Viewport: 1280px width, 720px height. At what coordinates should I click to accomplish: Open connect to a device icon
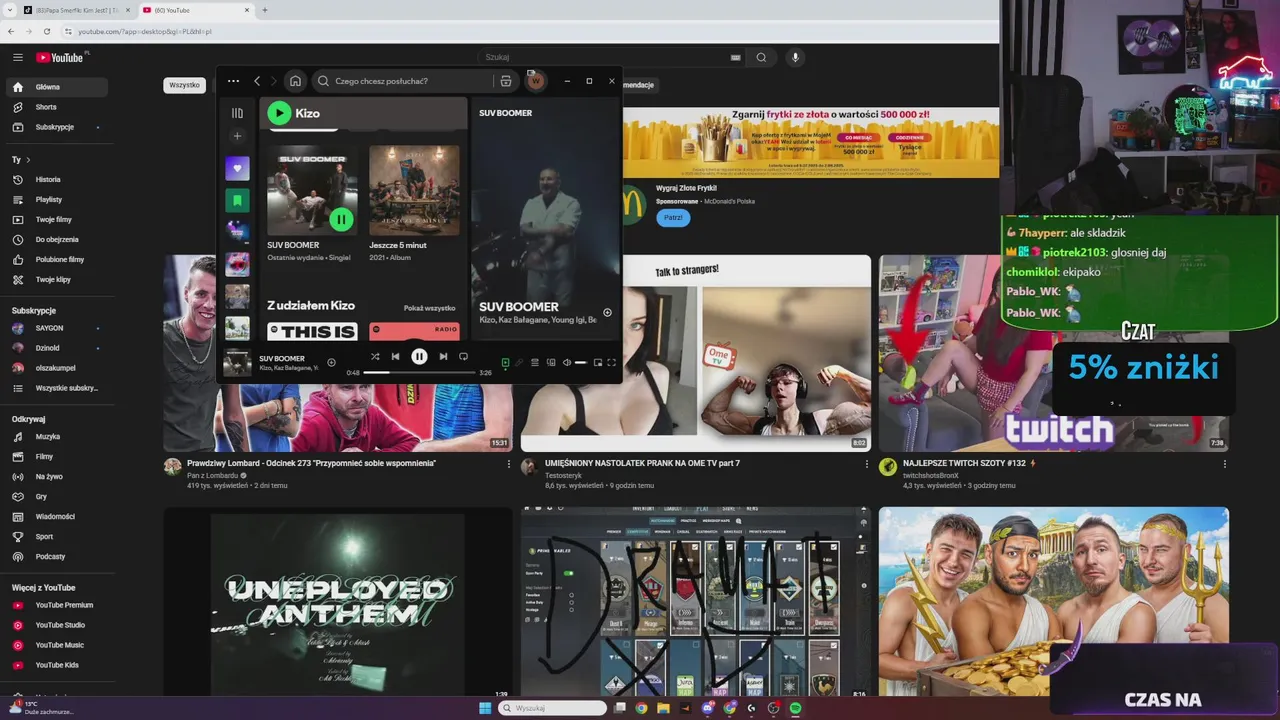(x=551, y=362)
